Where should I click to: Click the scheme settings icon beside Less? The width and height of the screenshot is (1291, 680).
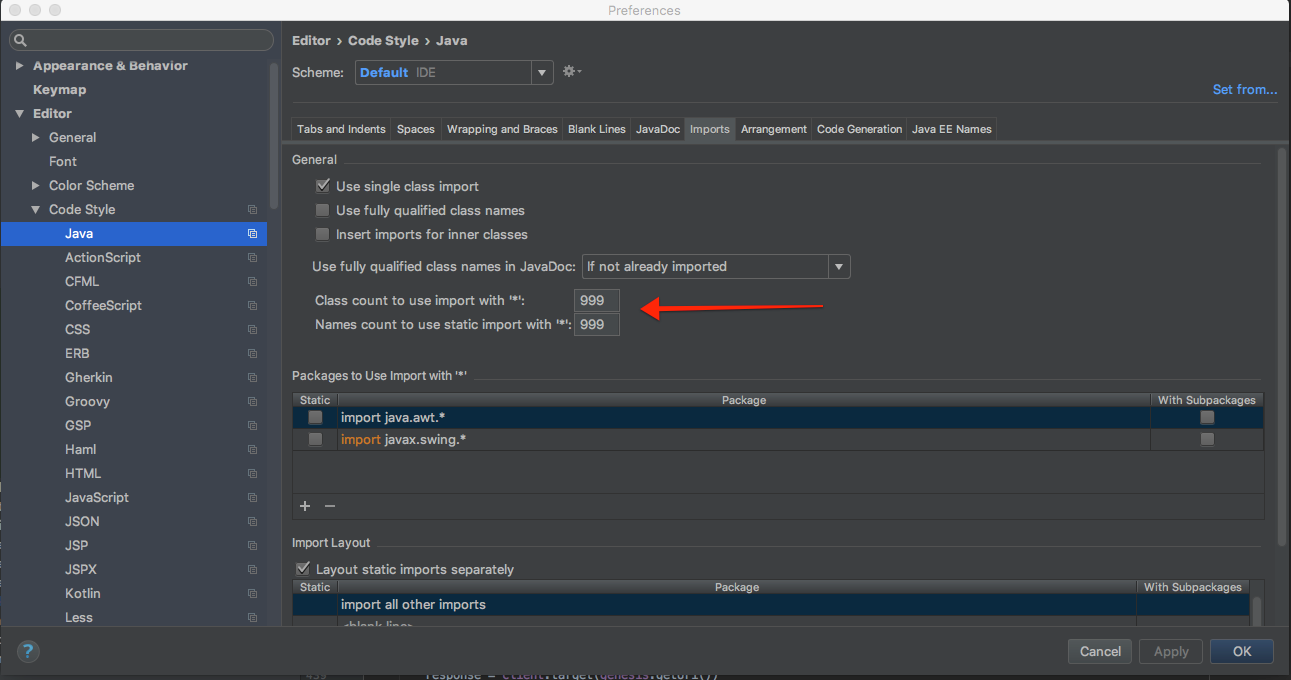[x=252, y=618]
